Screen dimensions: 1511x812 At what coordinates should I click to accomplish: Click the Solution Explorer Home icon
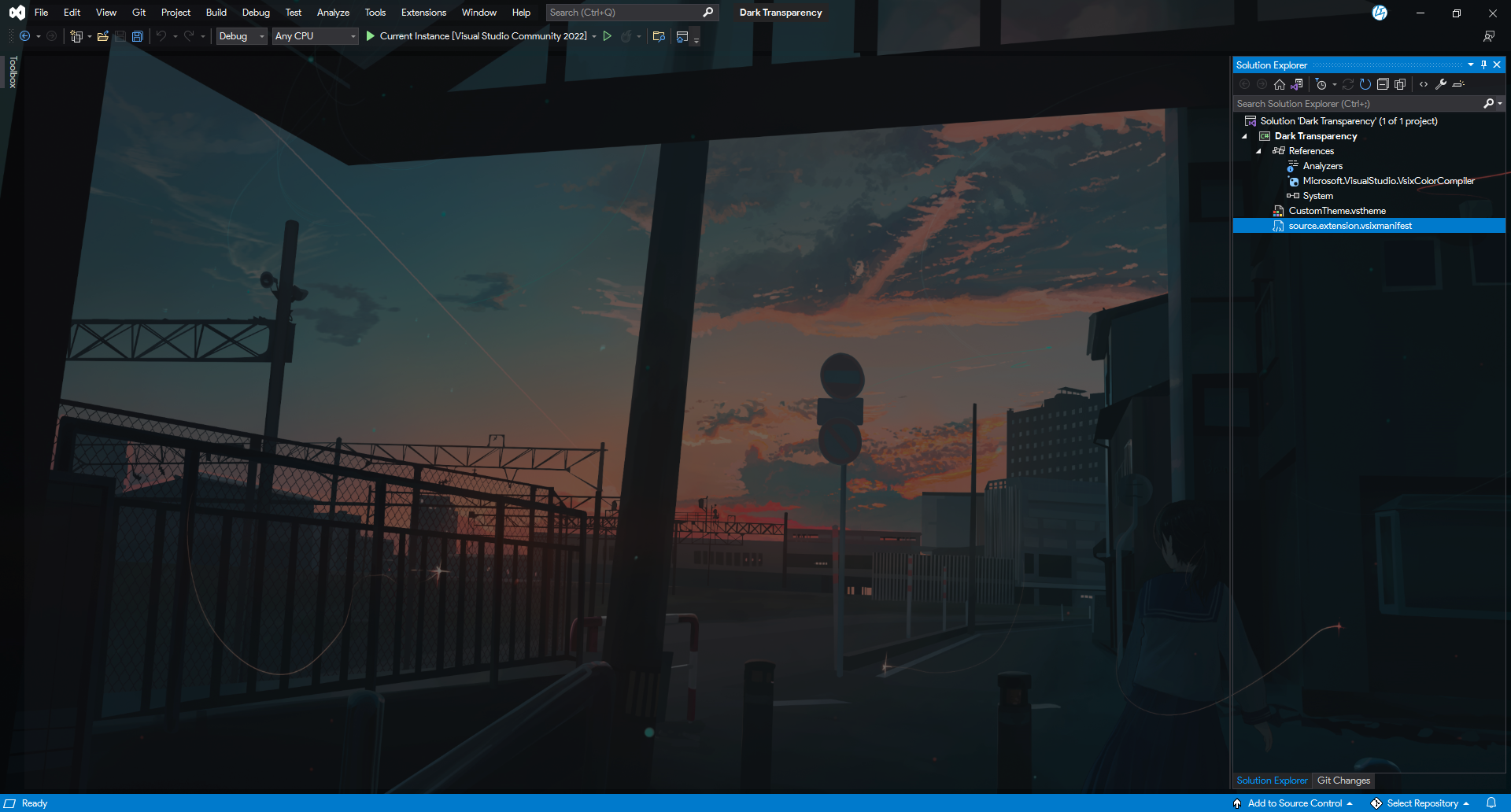click(1279, 84)
